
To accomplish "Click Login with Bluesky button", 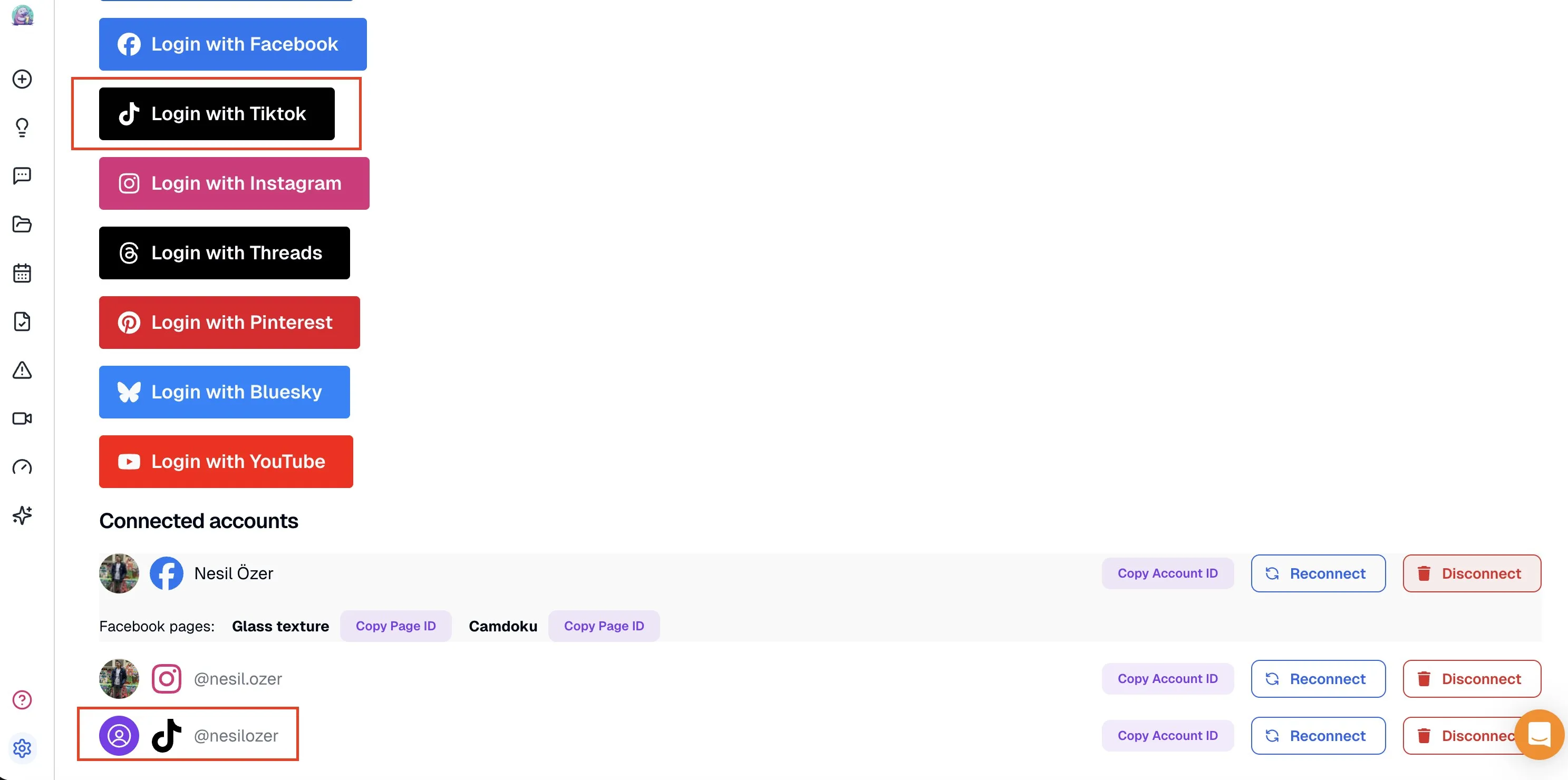I will coord(224,392).
